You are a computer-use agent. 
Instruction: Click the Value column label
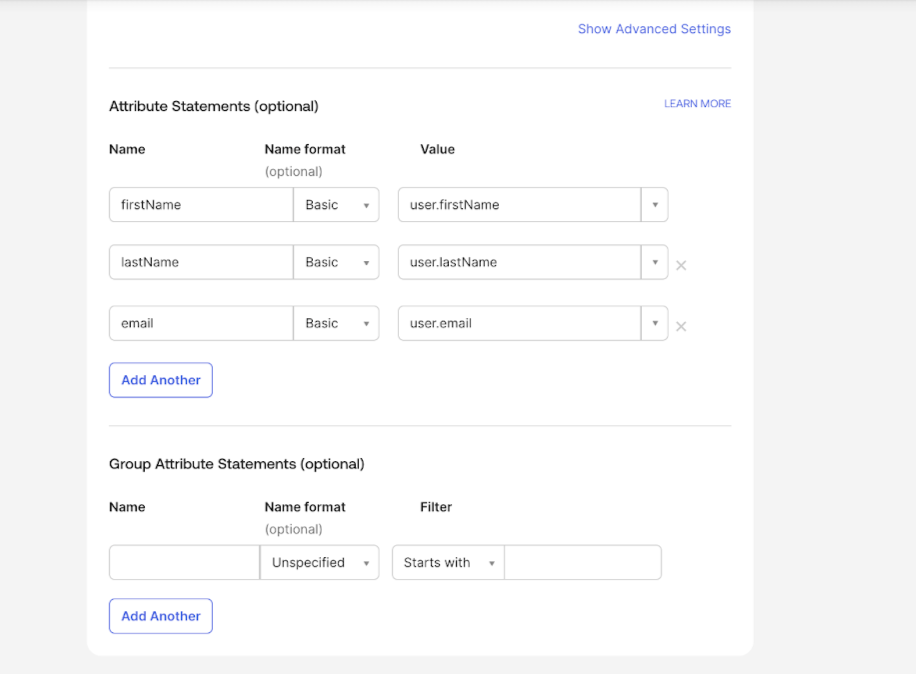(x=438, y=149)
